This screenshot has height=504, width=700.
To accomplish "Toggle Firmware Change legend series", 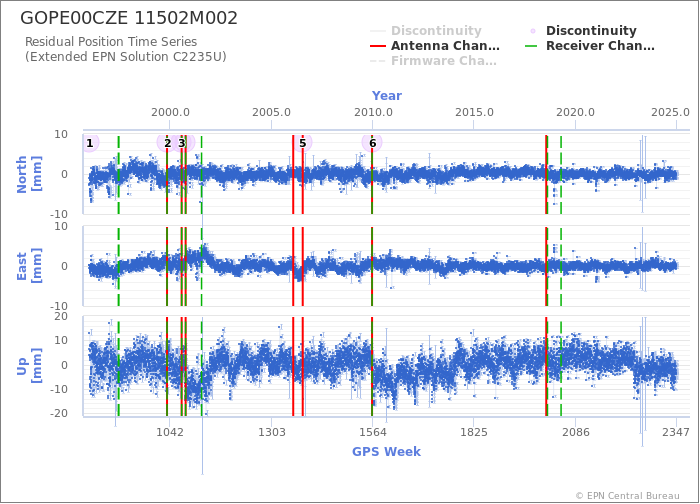I will click(x=433, y=61).
